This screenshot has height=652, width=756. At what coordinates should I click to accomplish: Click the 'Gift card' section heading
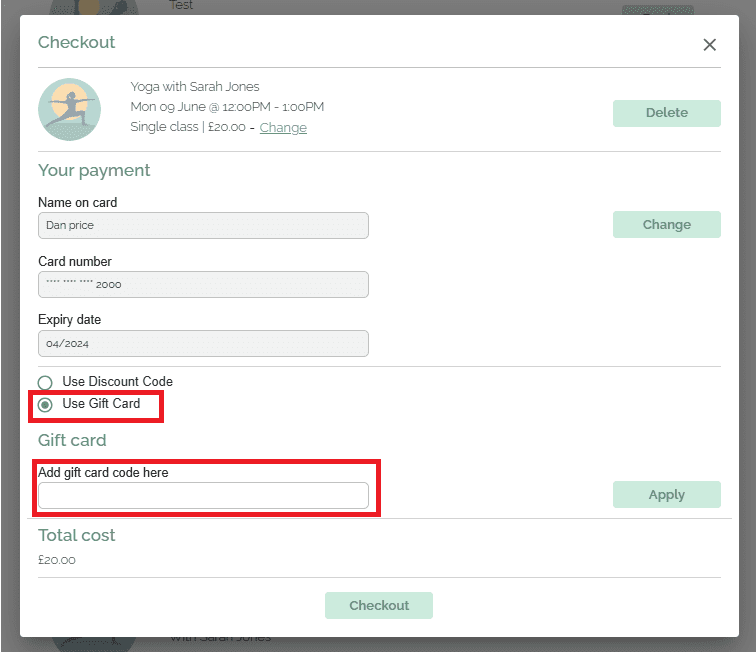[72, 440]
